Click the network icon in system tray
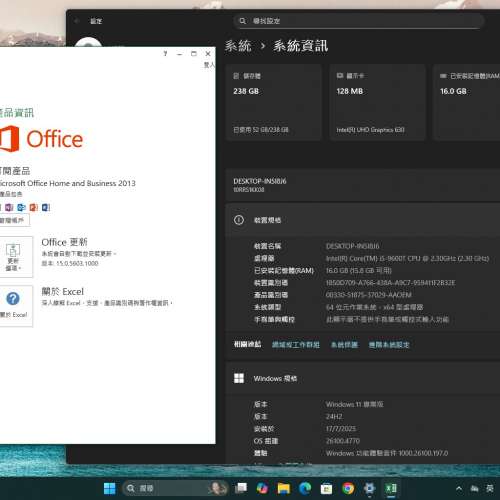500x500 pixels. (x=475, y=489)
